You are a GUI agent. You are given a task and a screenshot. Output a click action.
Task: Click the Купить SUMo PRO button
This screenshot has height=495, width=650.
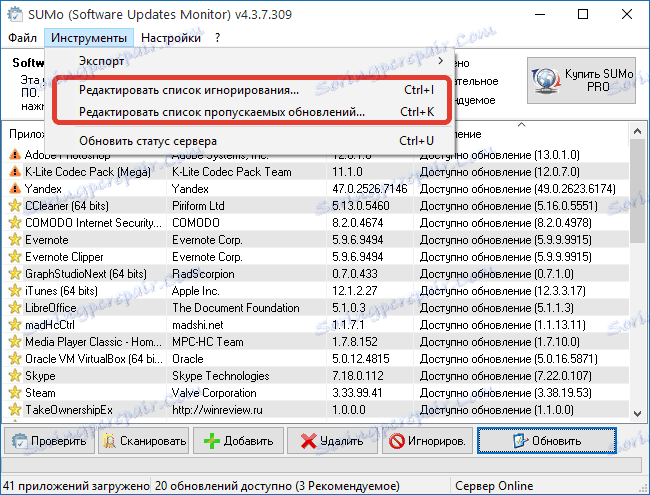[x=581, y=80]
